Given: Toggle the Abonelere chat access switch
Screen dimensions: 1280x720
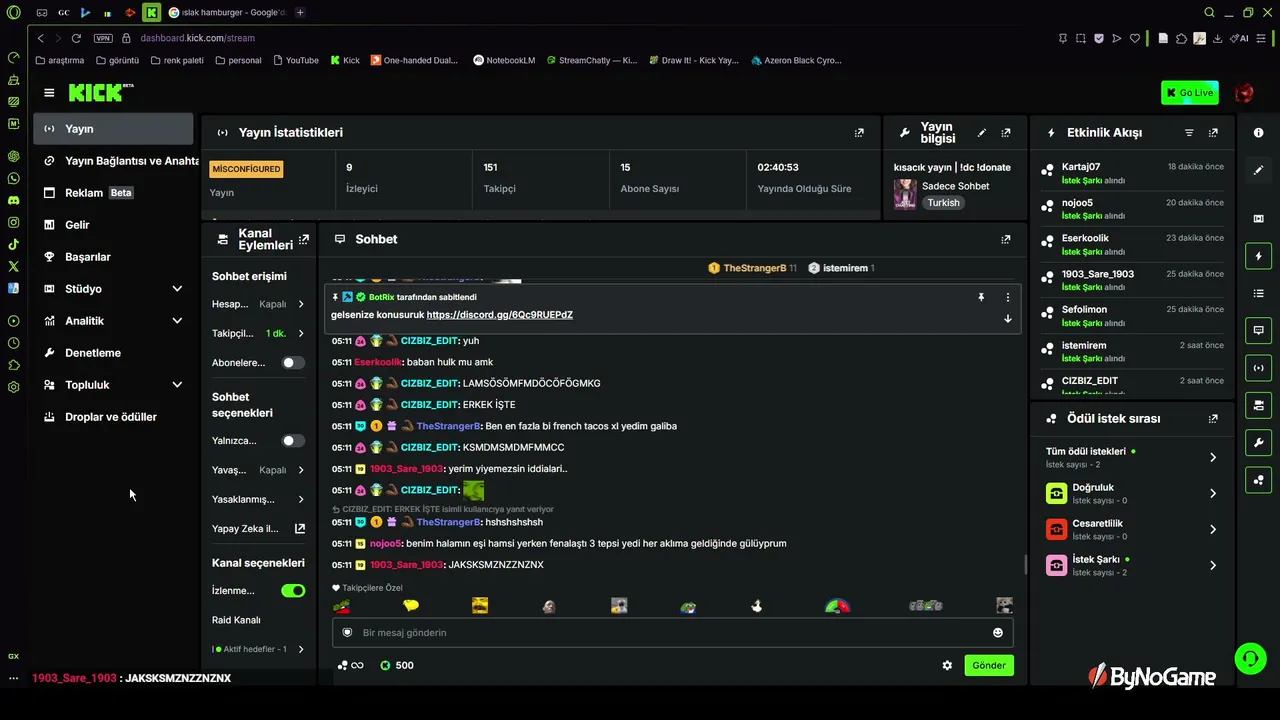Looking at the screenshot, I should (x=293, y=363).
